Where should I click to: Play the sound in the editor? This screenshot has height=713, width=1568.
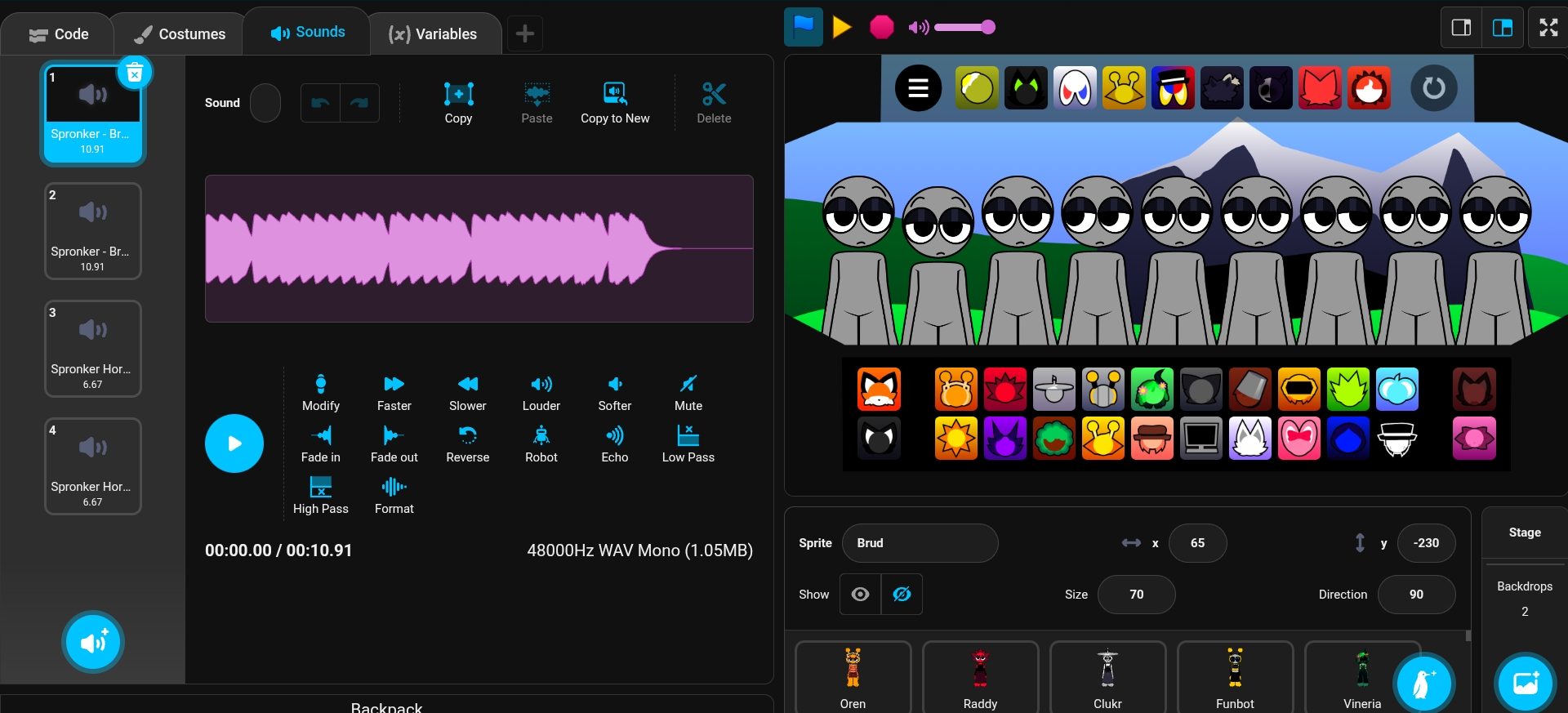pyautogui.click(x=234, y=443)
